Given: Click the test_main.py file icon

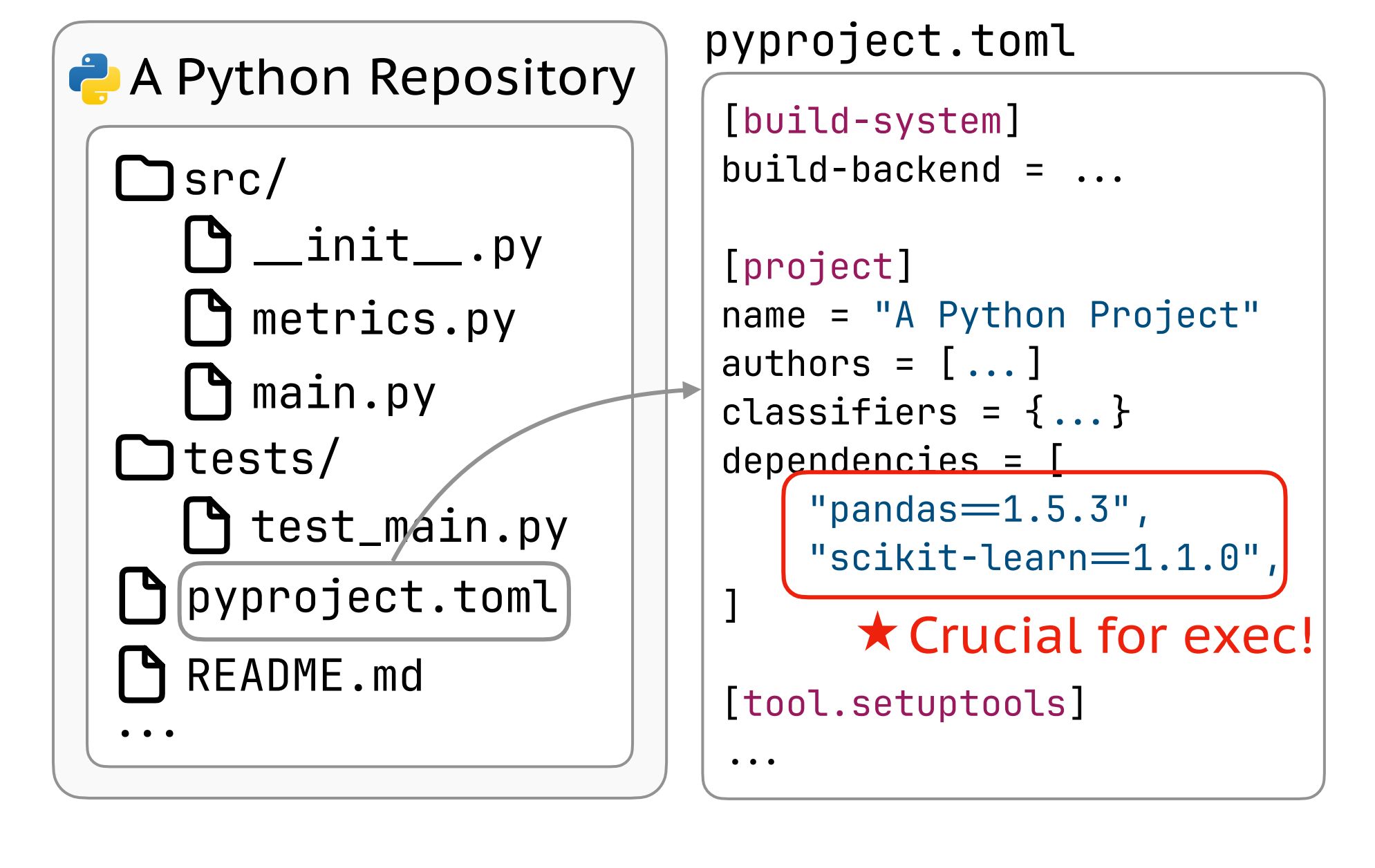Looking at the screenshot, I should click(207, 525).
